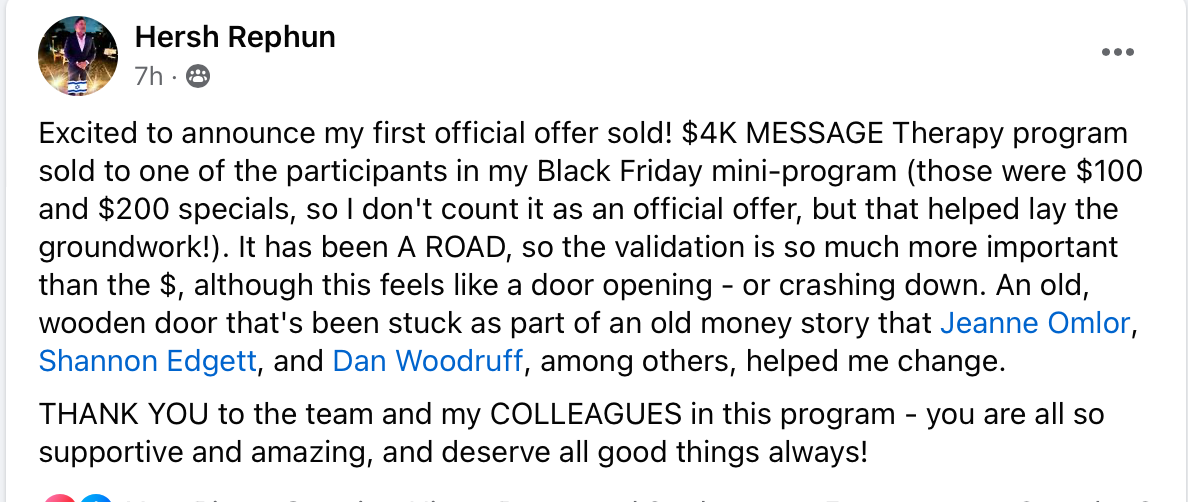This screenshot has width=1188, height=502.
Task: Click the blue like reaction icon
Action: pos(96,497)
